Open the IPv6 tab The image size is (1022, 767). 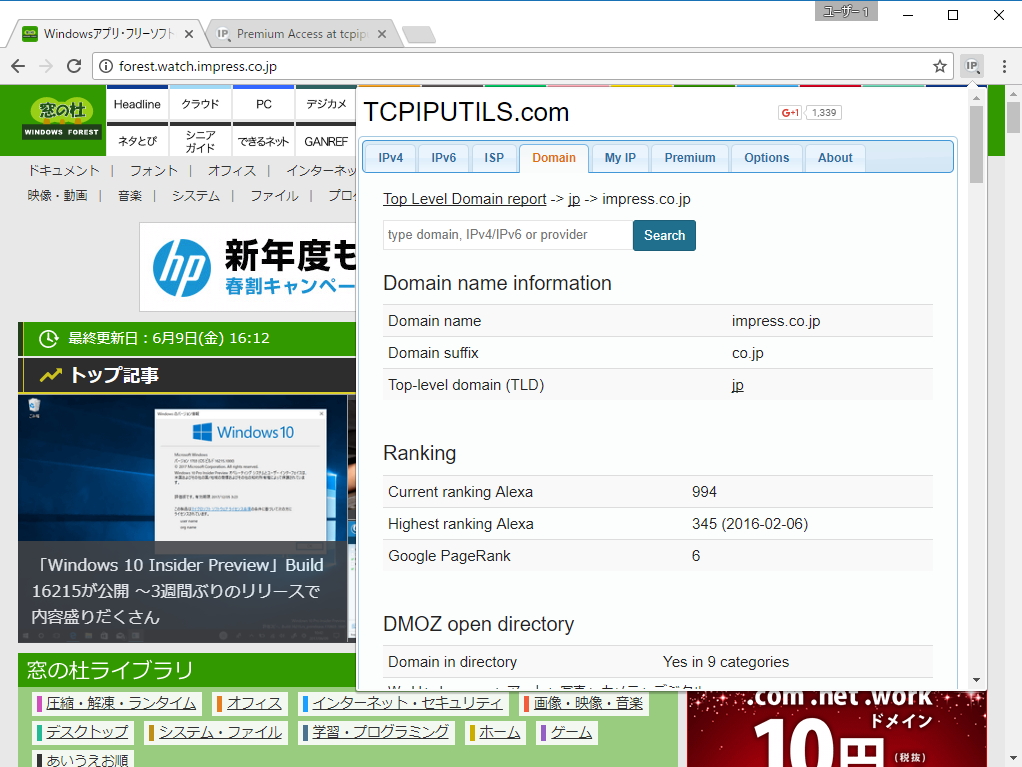click(x=443, y=158)
